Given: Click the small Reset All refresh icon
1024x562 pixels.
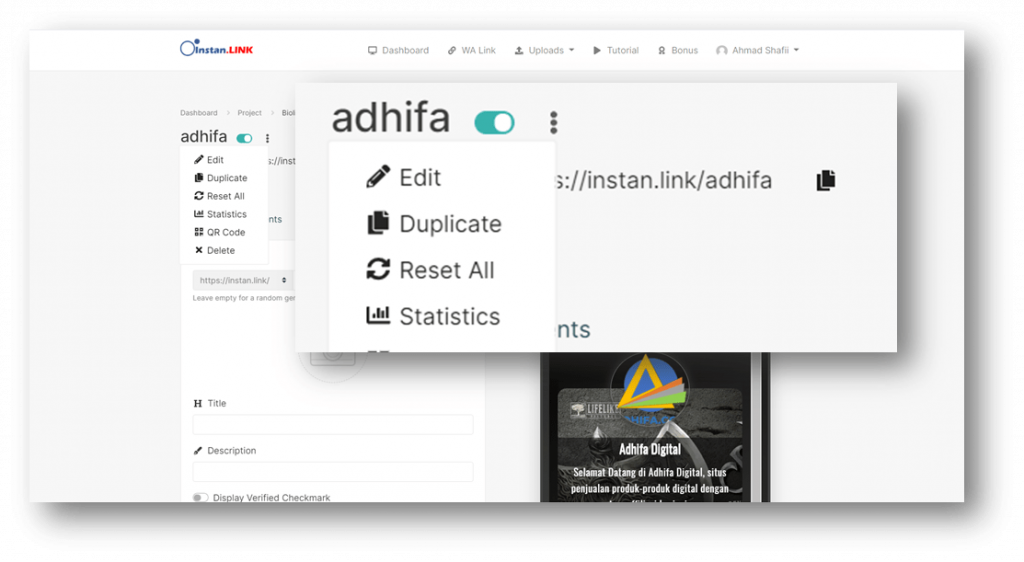Looking at the screenshot, I should coord(199,196).
